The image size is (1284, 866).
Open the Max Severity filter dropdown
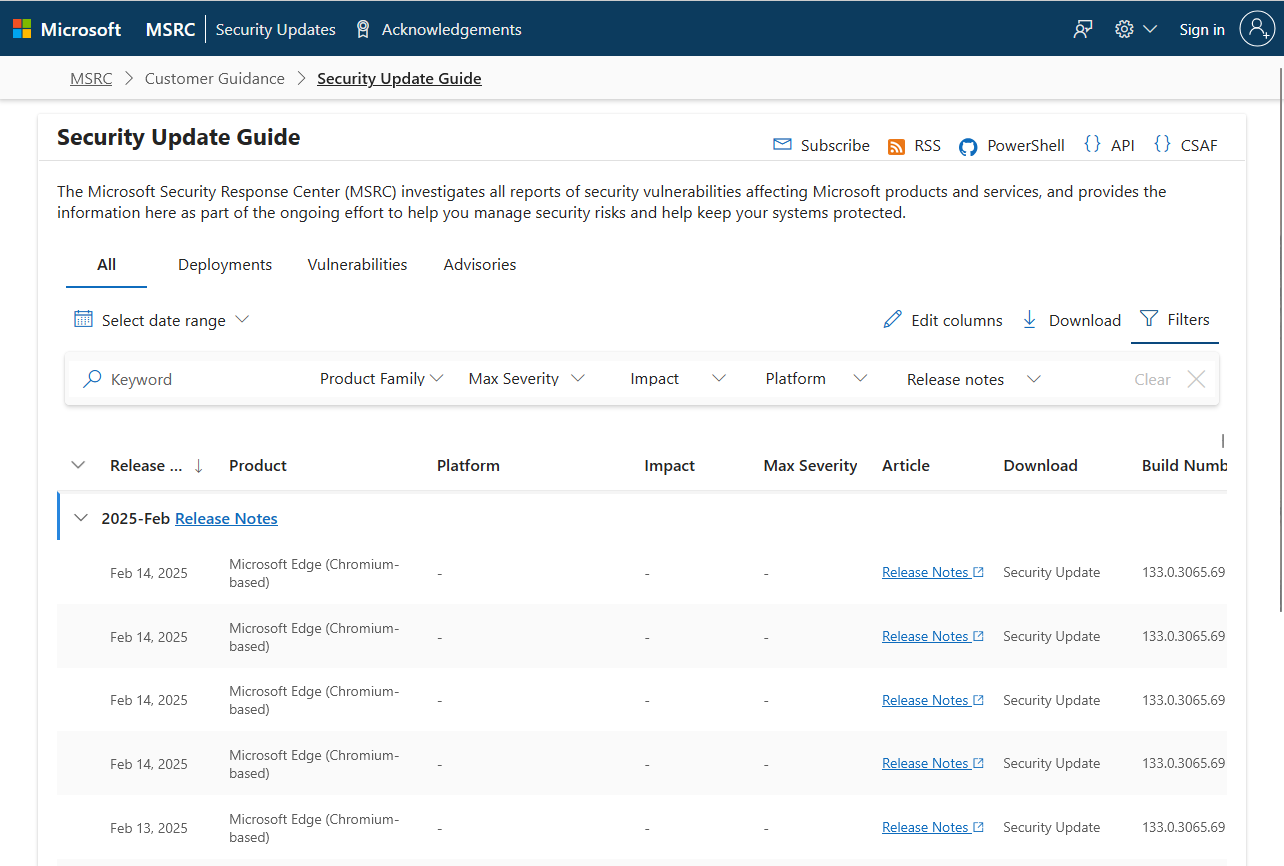pyautogui.click(x=526, y=379)
